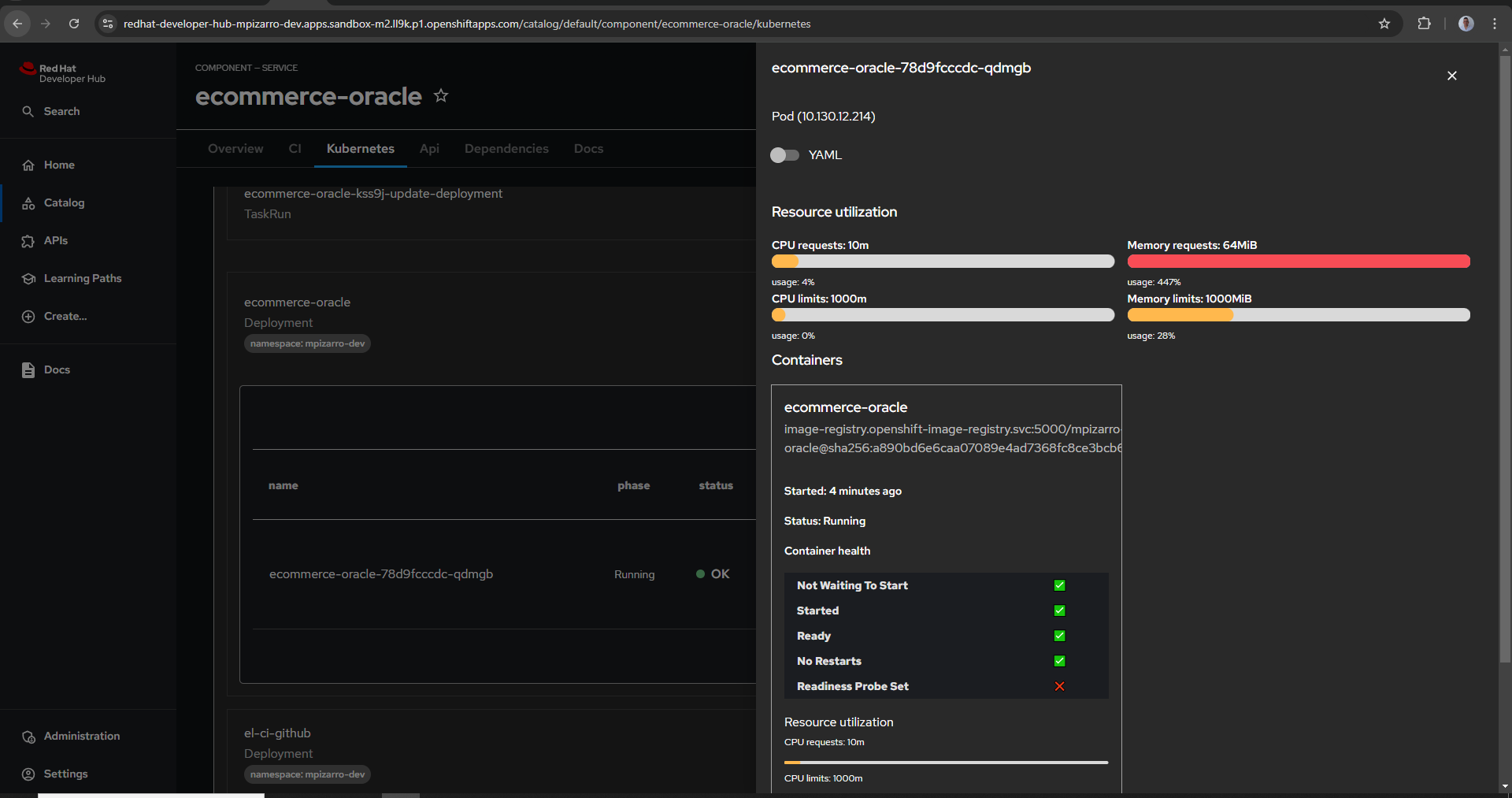Switch to the CI tab
The height and width of the screenshot is (798, 1512).
point(295,148)
